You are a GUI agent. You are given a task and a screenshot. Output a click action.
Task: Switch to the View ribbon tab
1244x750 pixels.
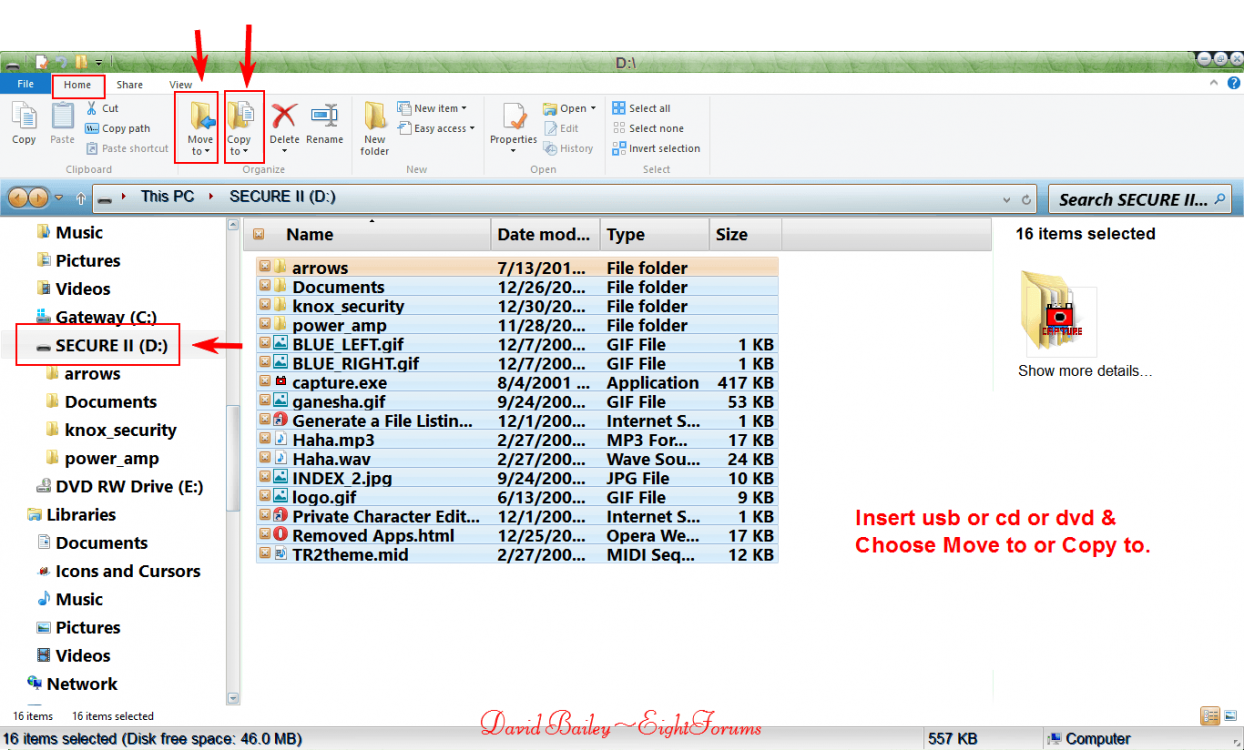click(181, 84)
